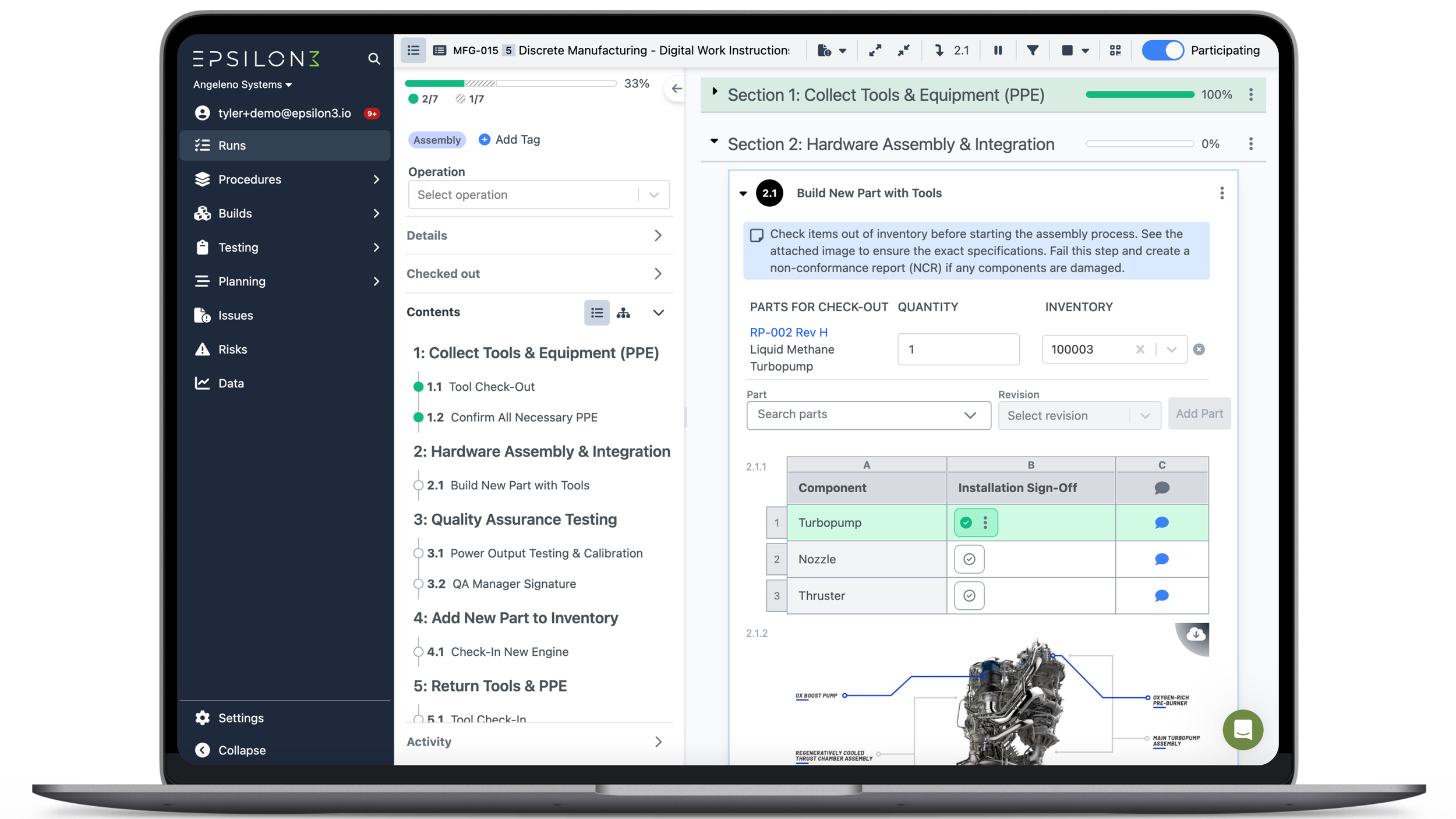Screen dimensions: 1456x819
Task: Open comment bubble for Nozzle row
Action: pos(1161,559)
